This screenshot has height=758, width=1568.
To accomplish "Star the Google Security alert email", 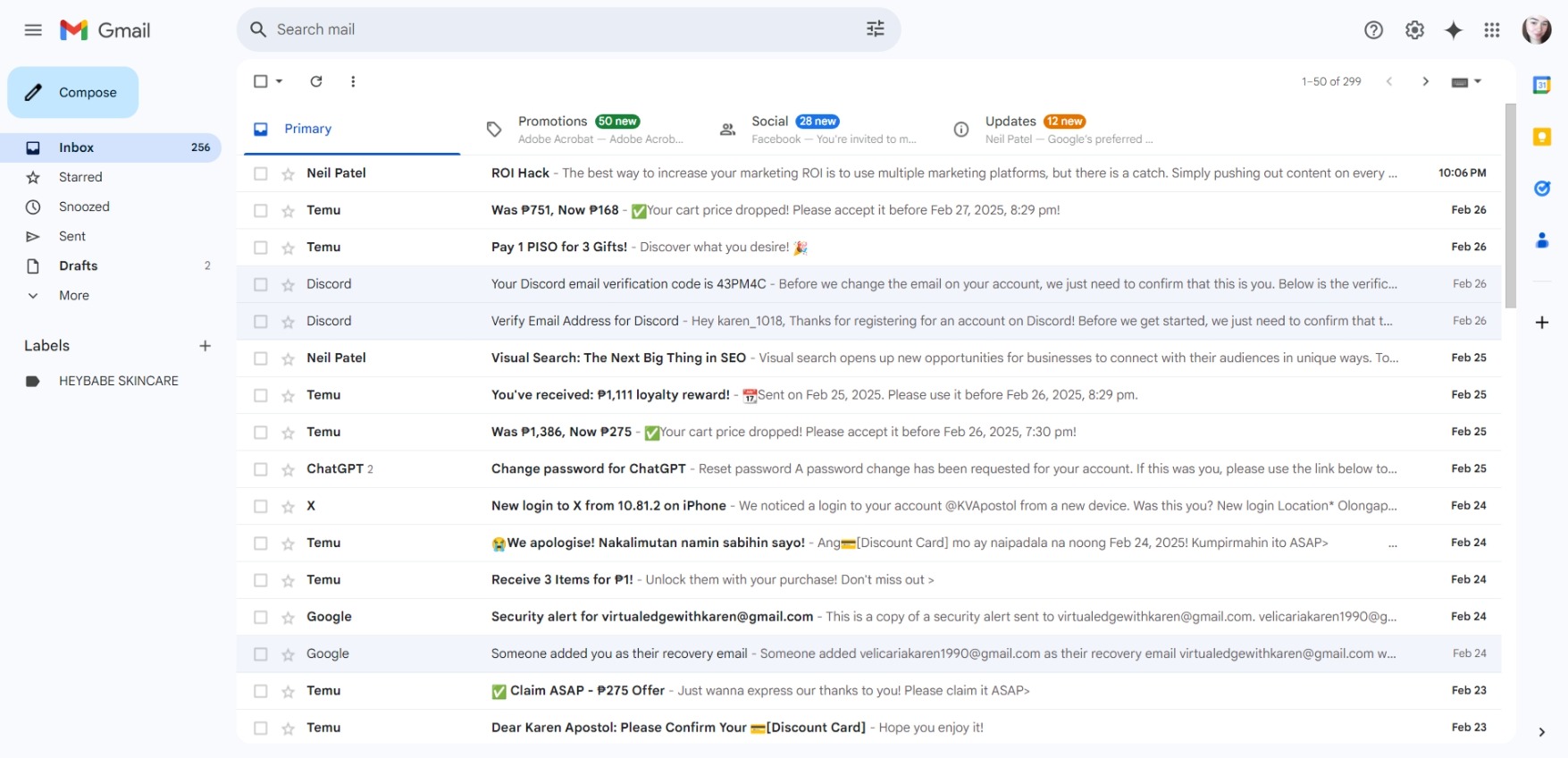I will (x=288, y=618).
